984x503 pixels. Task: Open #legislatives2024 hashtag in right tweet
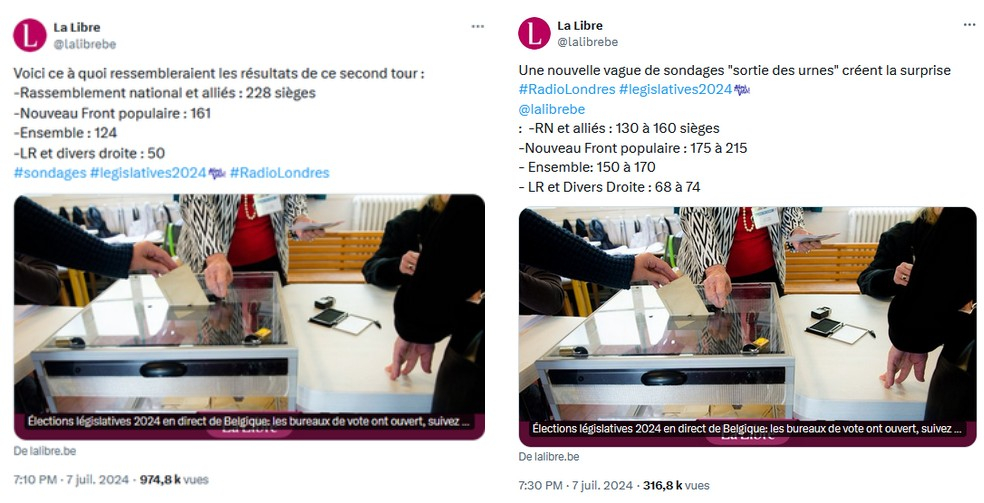pyautogui.click(x=676, y=90)
